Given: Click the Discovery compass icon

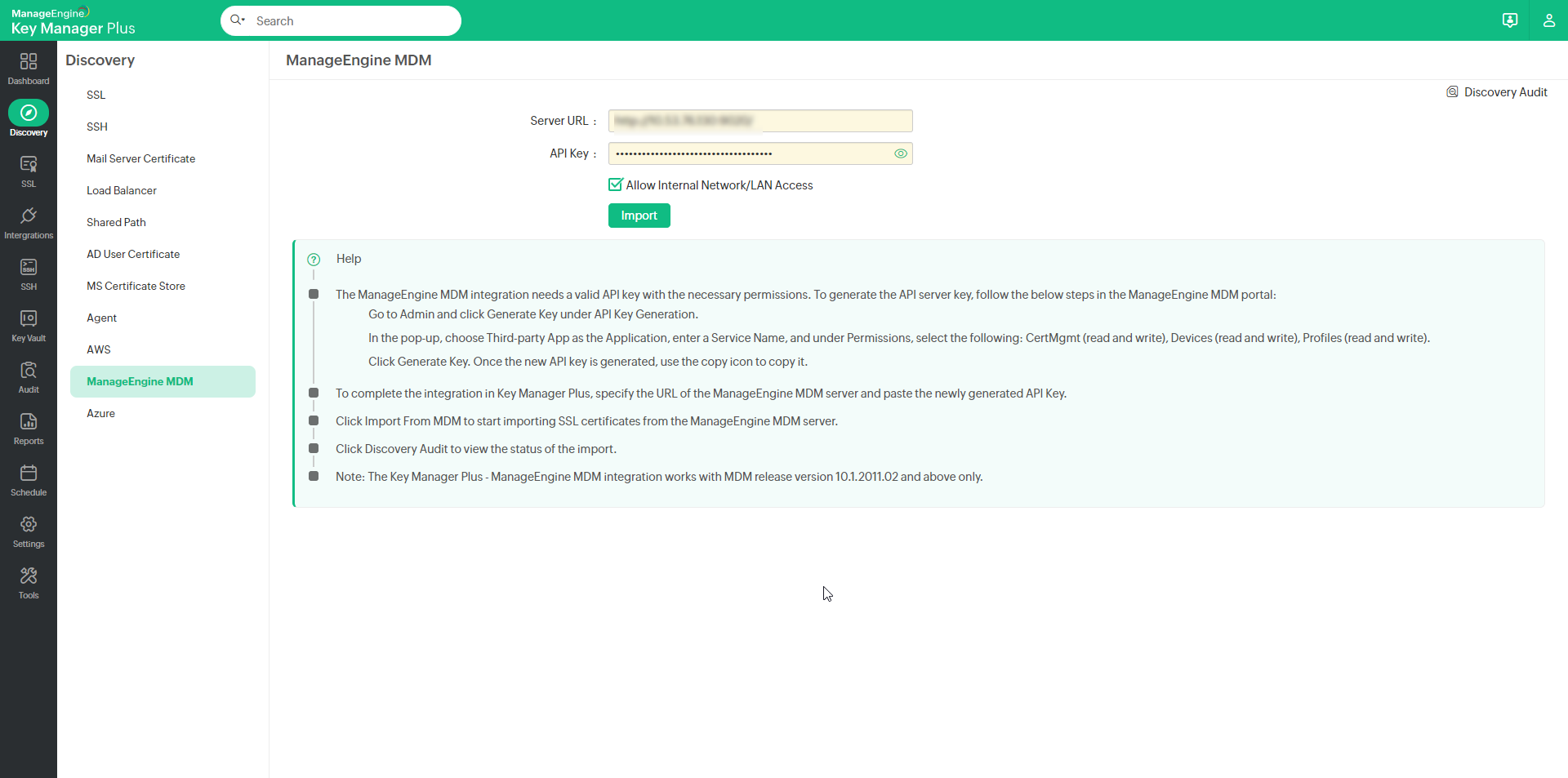Looking at the screenshot, I should [29, 113].
